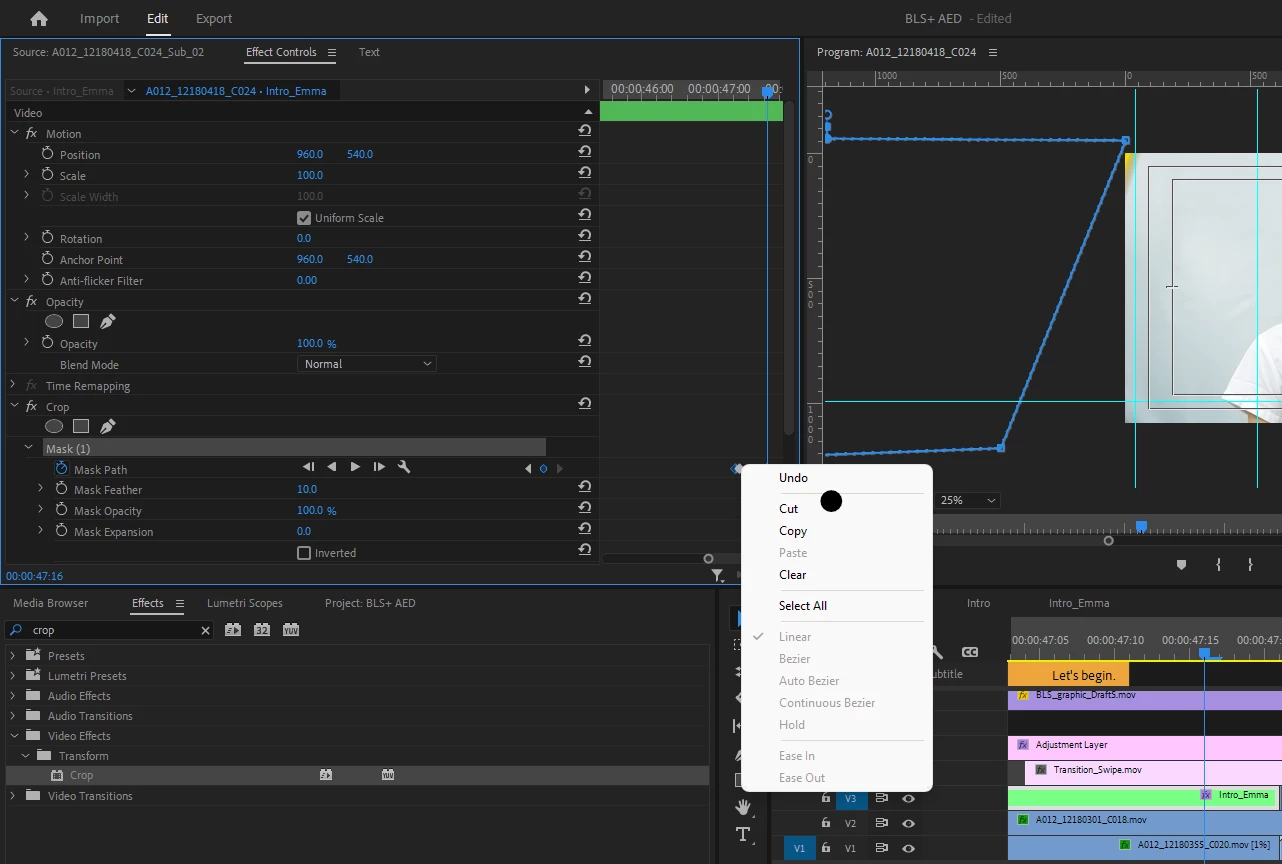This screenshot has height=864, width=1282.
Task: Open the Lumetri Scopes panel tab
Action: point(245,603)
